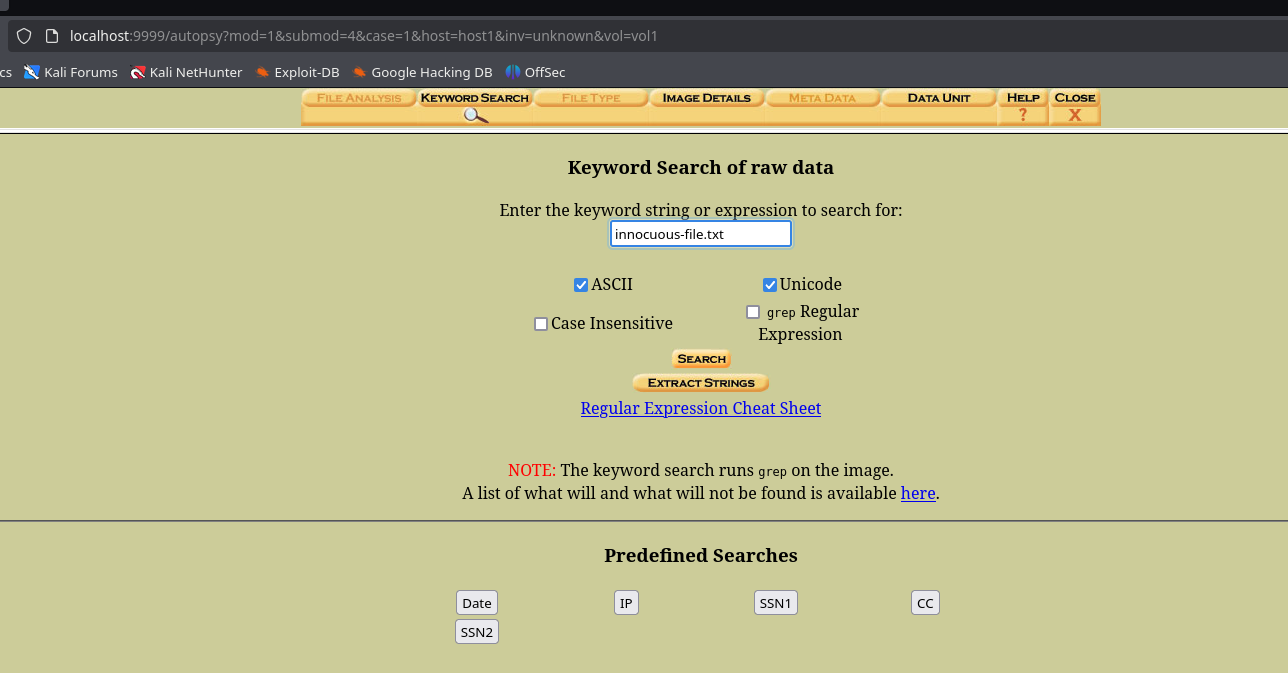Open the Kali NetHunter bookmark

coord(187,72)
